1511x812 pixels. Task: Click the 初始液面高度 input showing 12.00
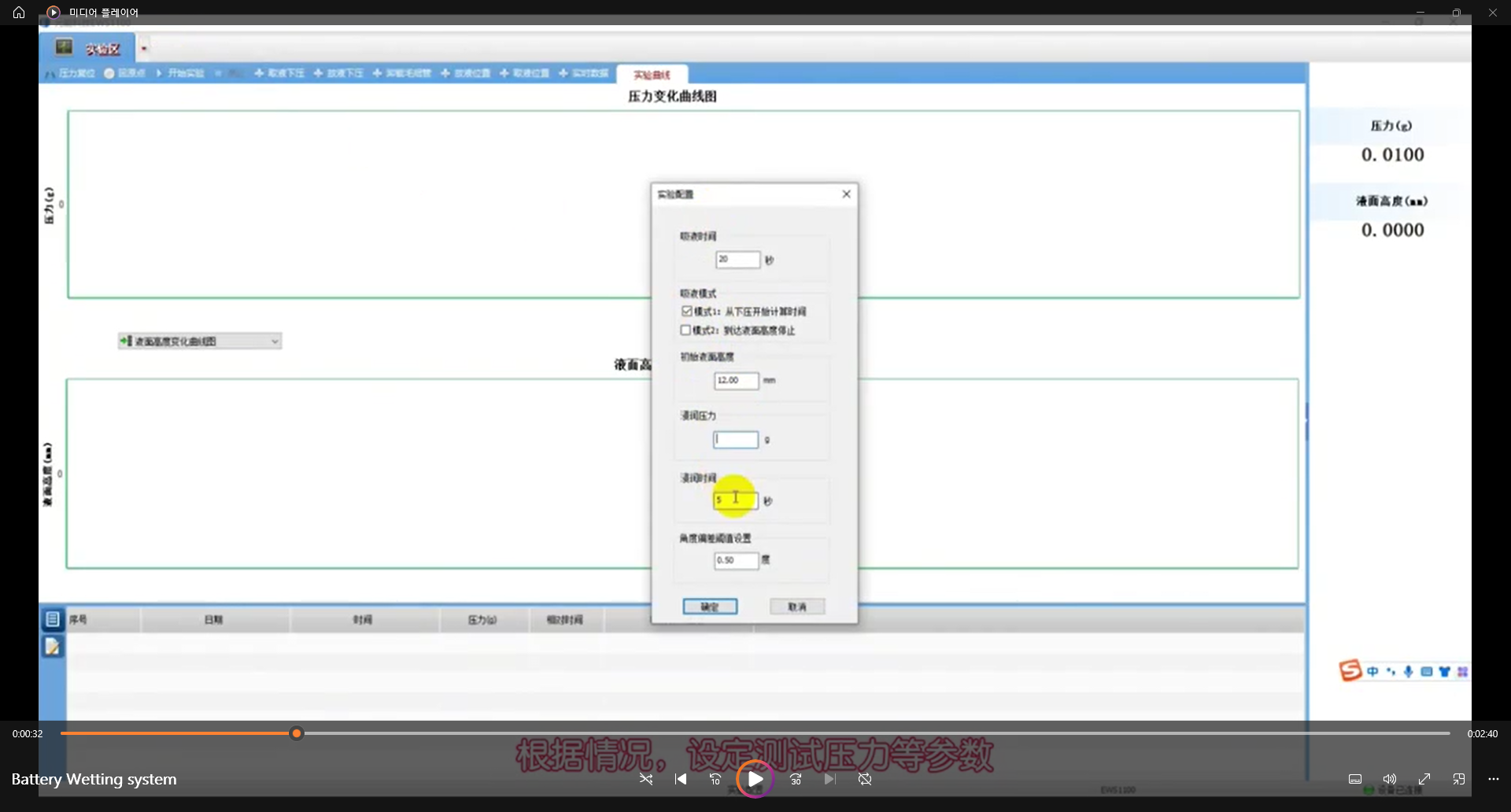(737, 381)
